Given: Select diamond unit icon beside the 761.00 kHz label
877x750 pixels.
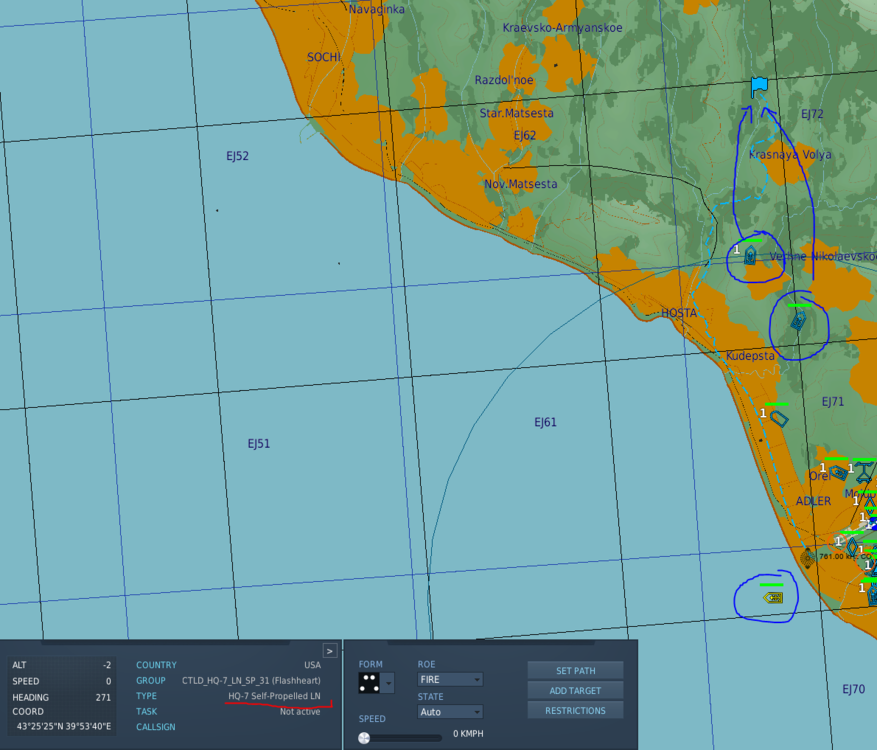Looking at the screenshot, I should [x=852, y=546].
